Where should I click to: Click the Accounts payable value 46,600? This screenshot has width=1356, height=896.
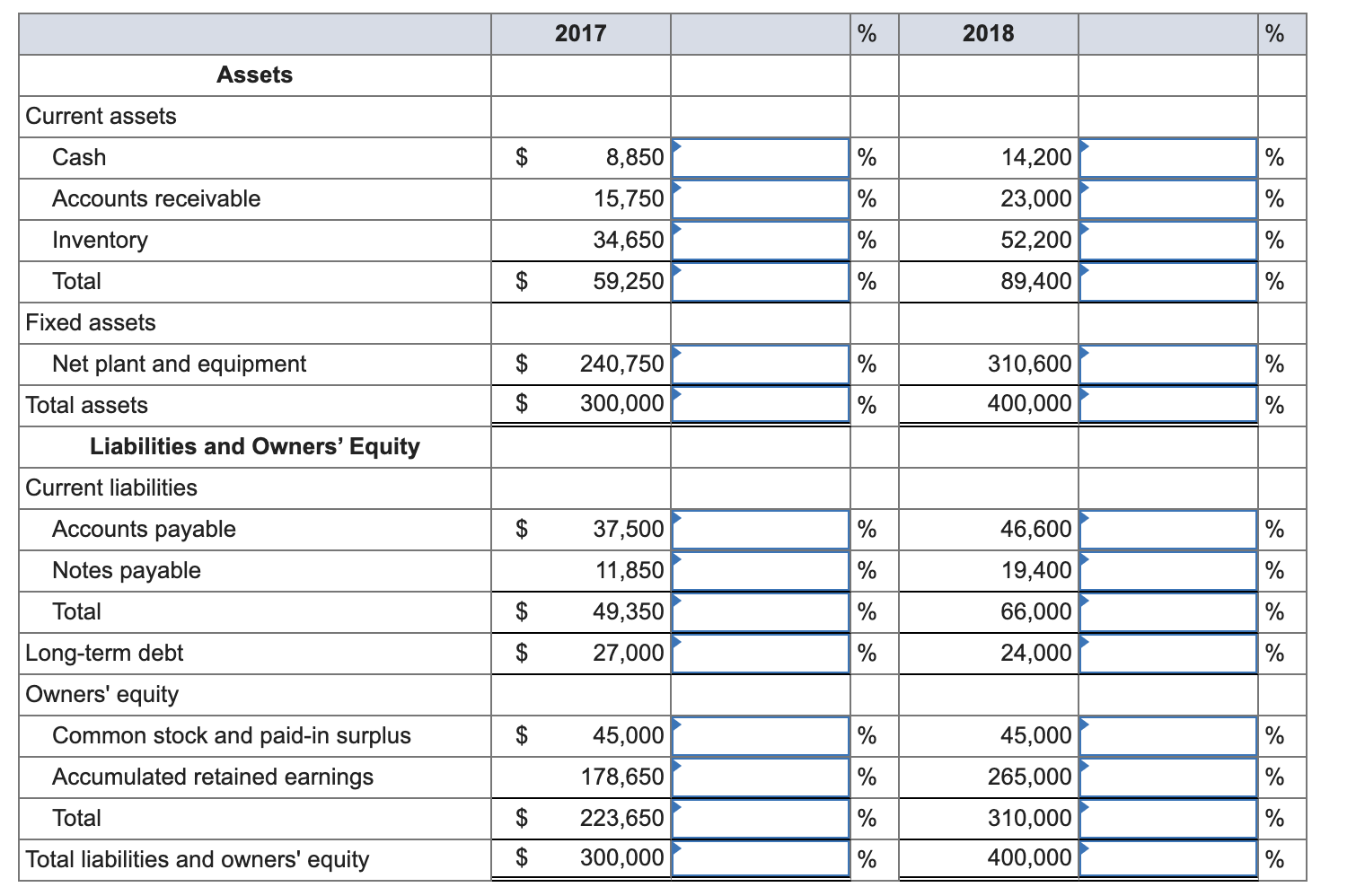[1036, 530]
